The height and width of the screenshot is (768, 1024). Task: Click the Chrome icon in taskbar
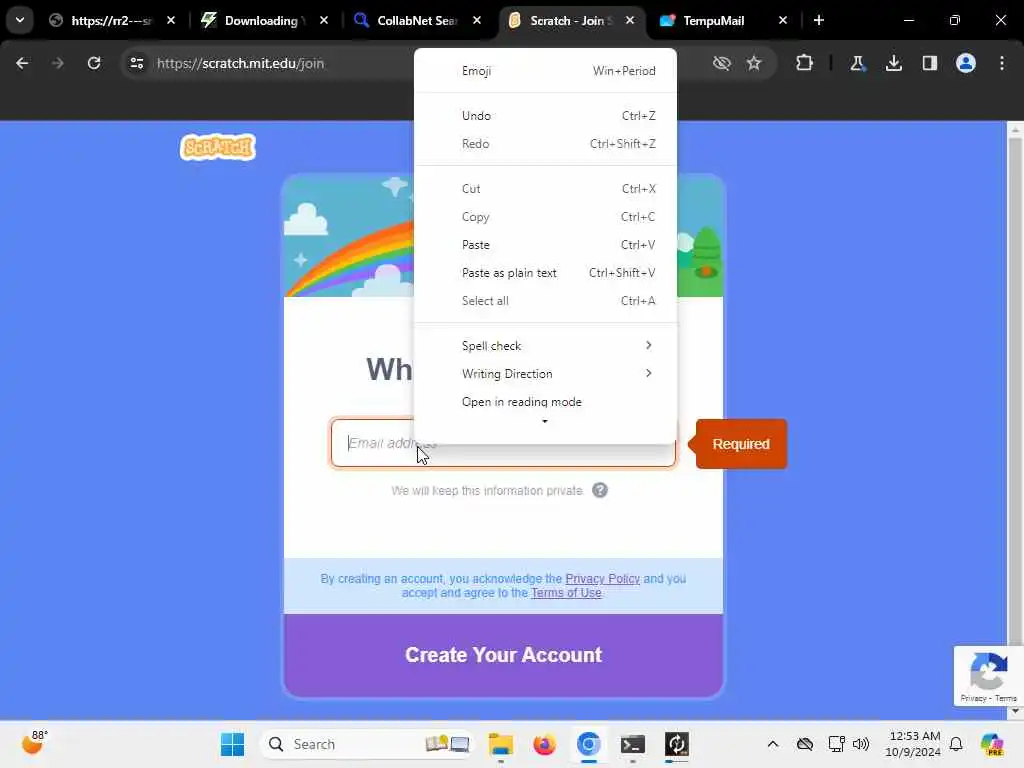[x=588, y=744]
